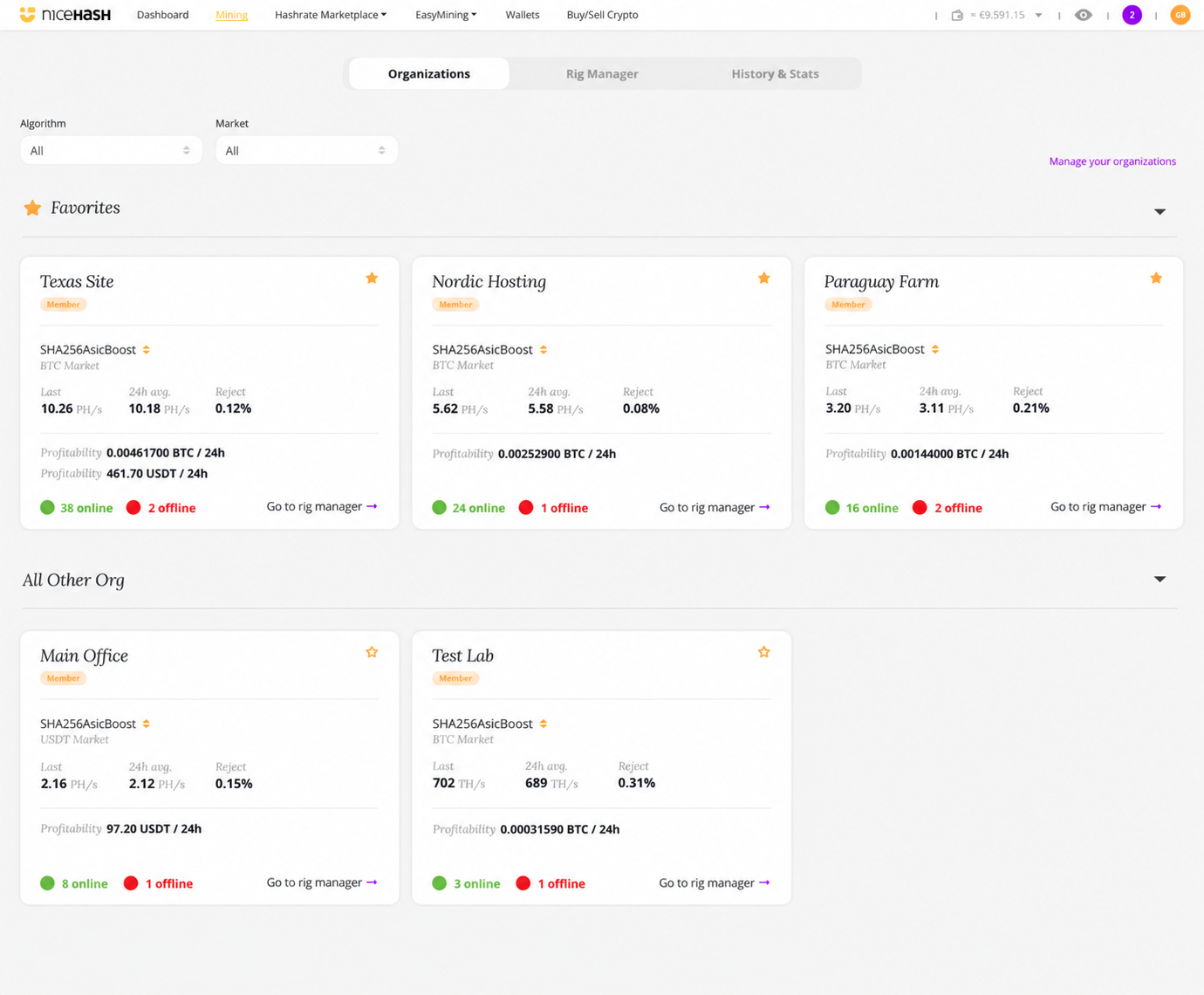This screenshot has width=1204, height=995.
Task: Go to rig manager for Test Lab
Action: [715, 883]
